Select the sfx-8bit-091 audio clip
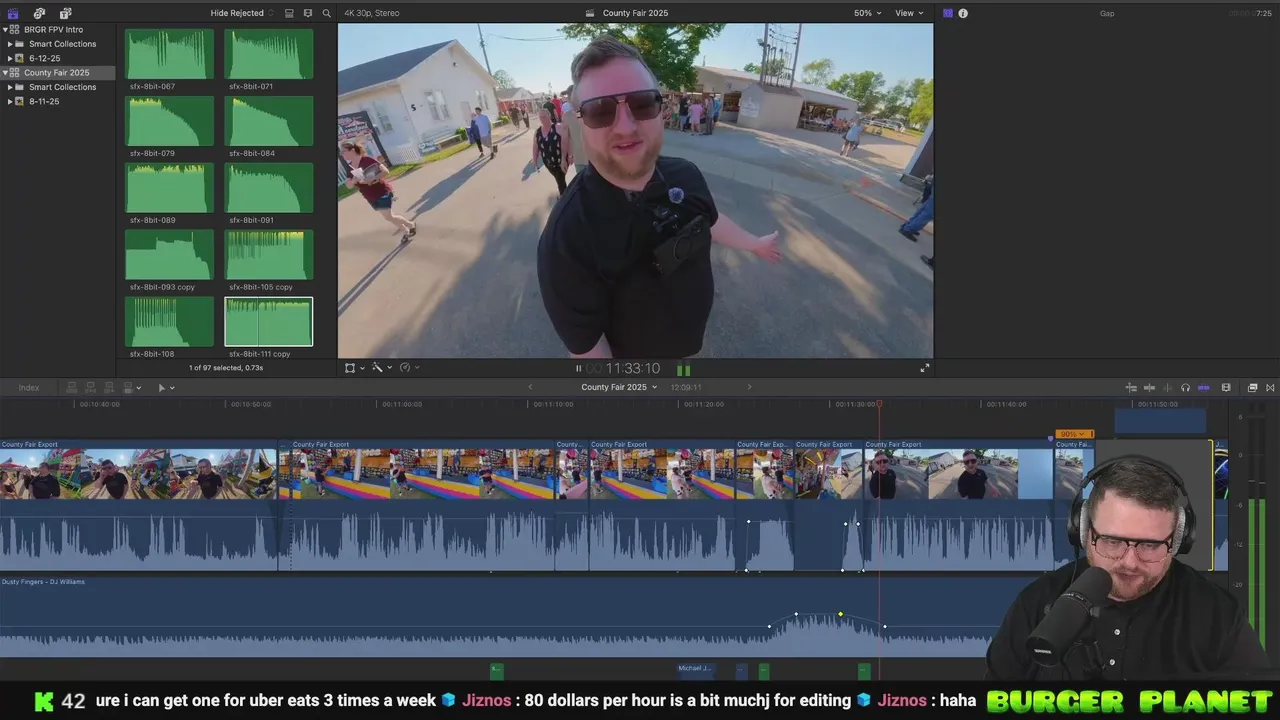 coord(268,188)
